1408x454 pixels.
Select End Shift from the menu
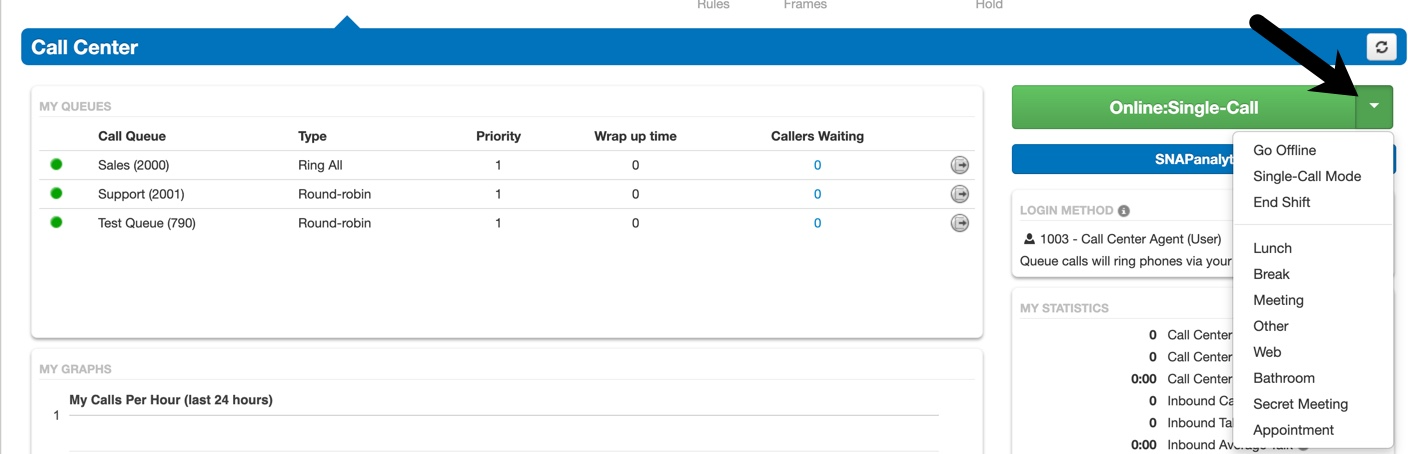pyautogui.click(x=1281, y=202)
